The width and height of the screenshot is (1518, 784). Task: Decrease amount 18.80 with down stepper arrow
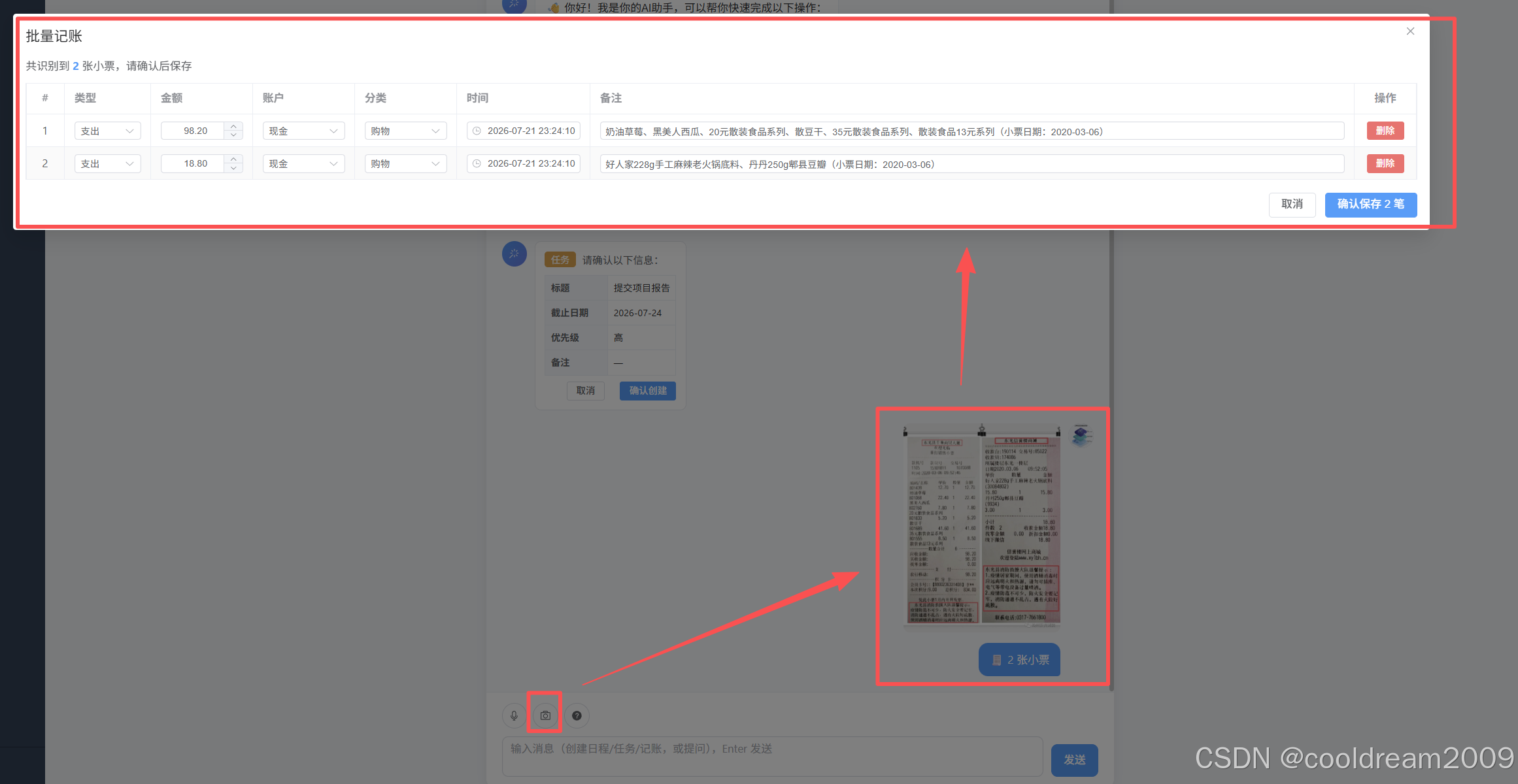click(233, 168)
